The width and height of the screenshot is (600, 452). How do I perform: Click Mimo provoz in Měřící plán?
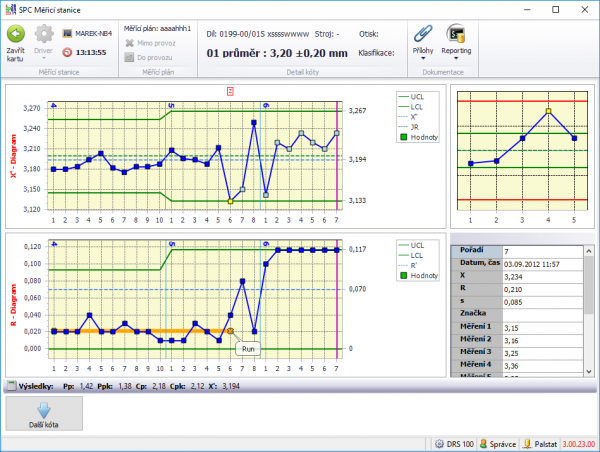click(x=152, y=45)
